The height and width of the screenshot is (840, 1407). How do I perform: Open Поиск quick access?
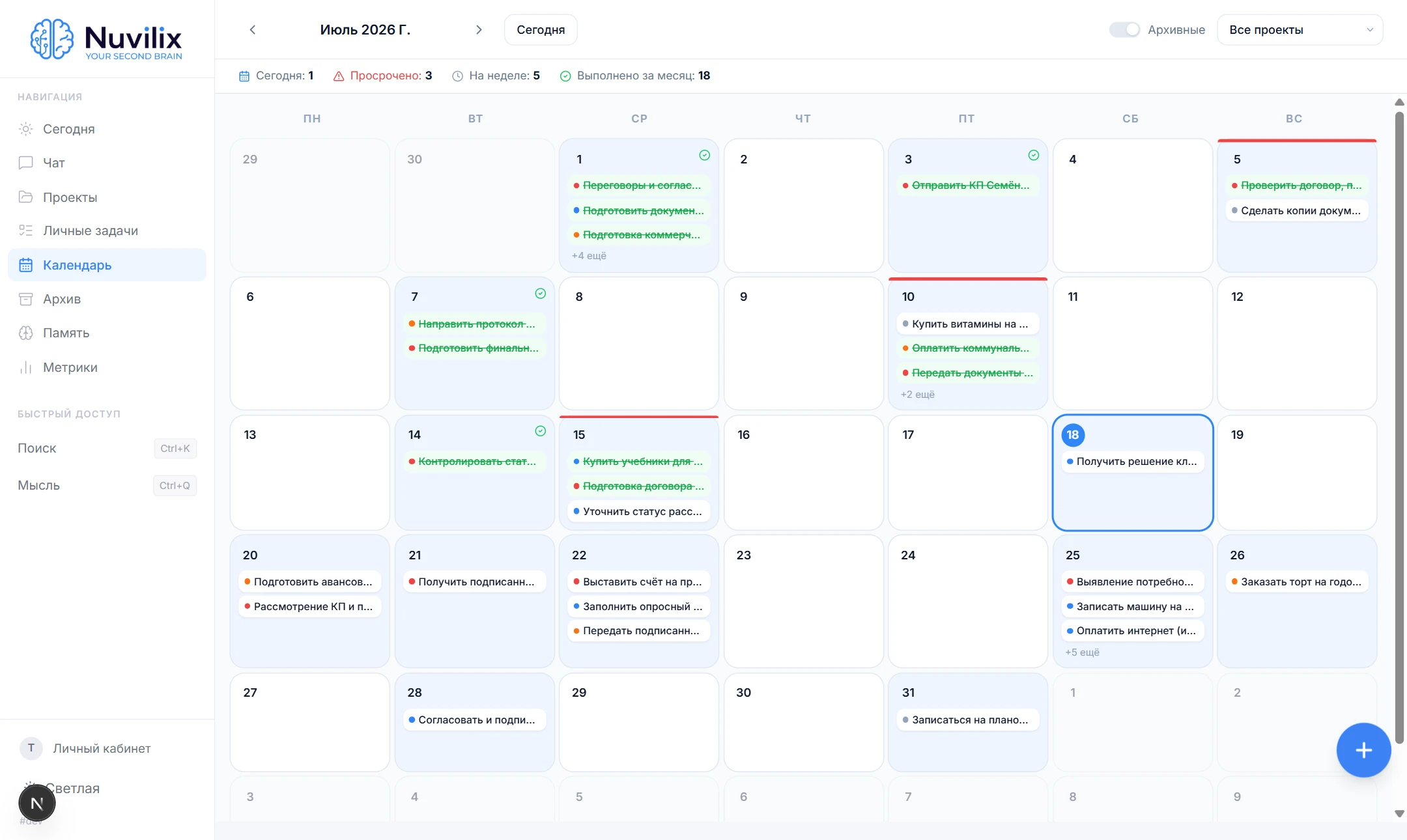pos(107,448)
